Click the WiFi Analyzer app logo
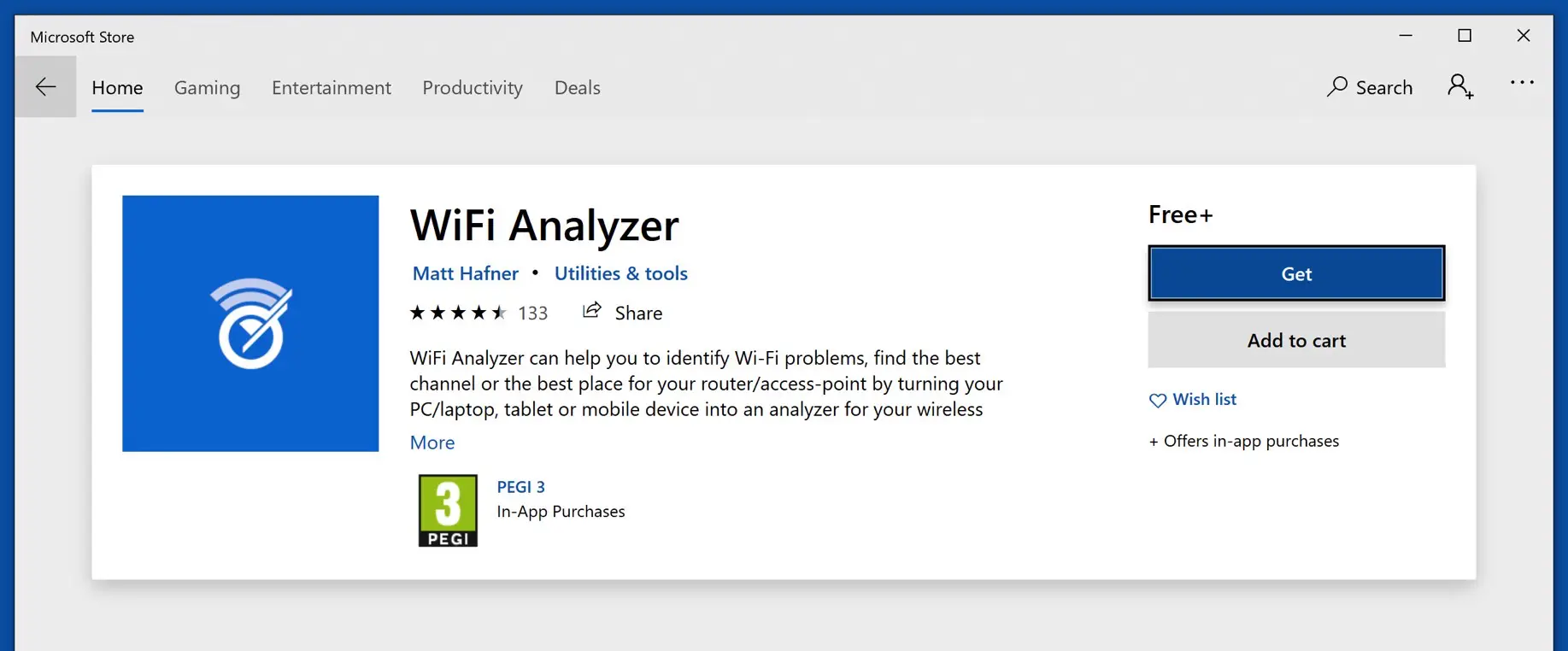 tap(250, 324)
